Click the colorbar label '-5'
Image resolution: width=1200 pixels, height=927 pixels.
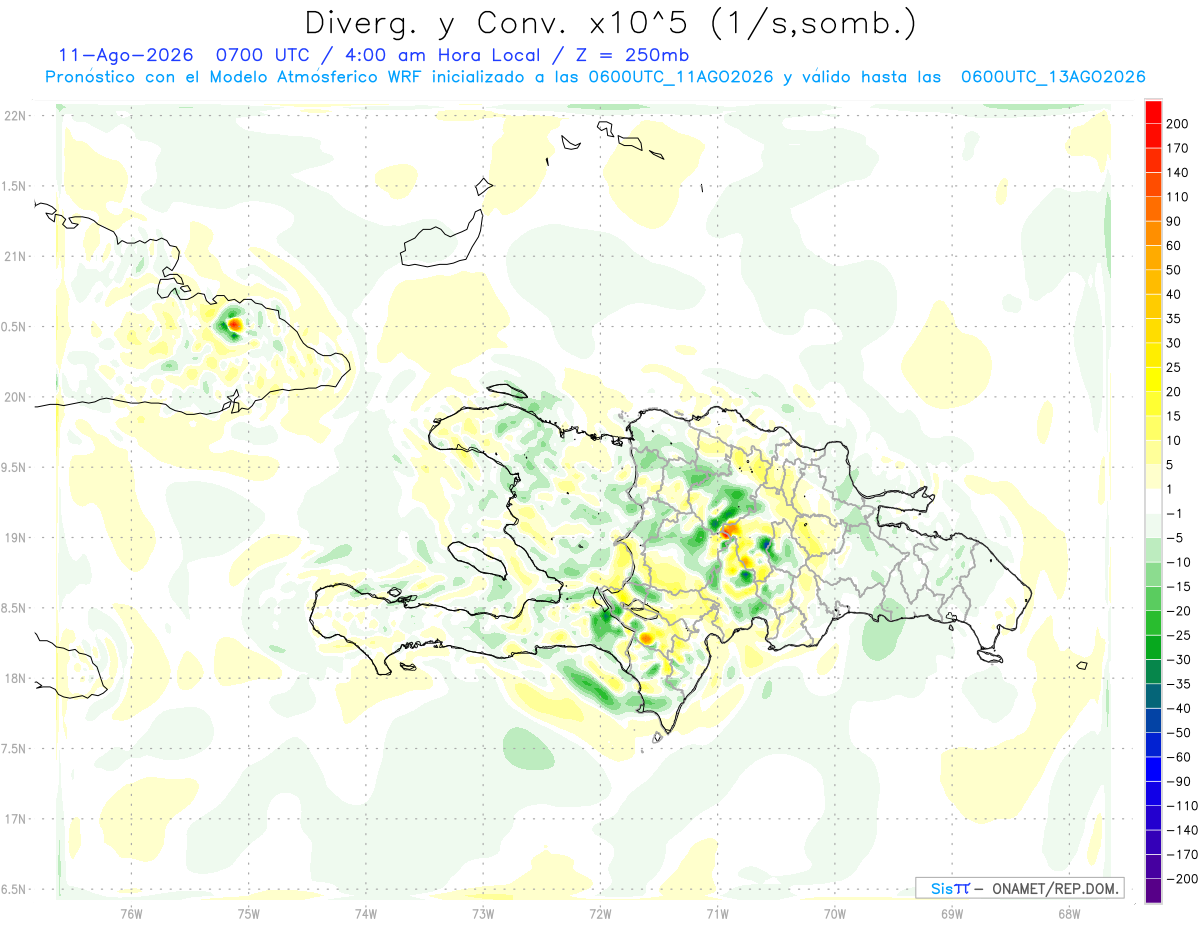click(1177, 538)
